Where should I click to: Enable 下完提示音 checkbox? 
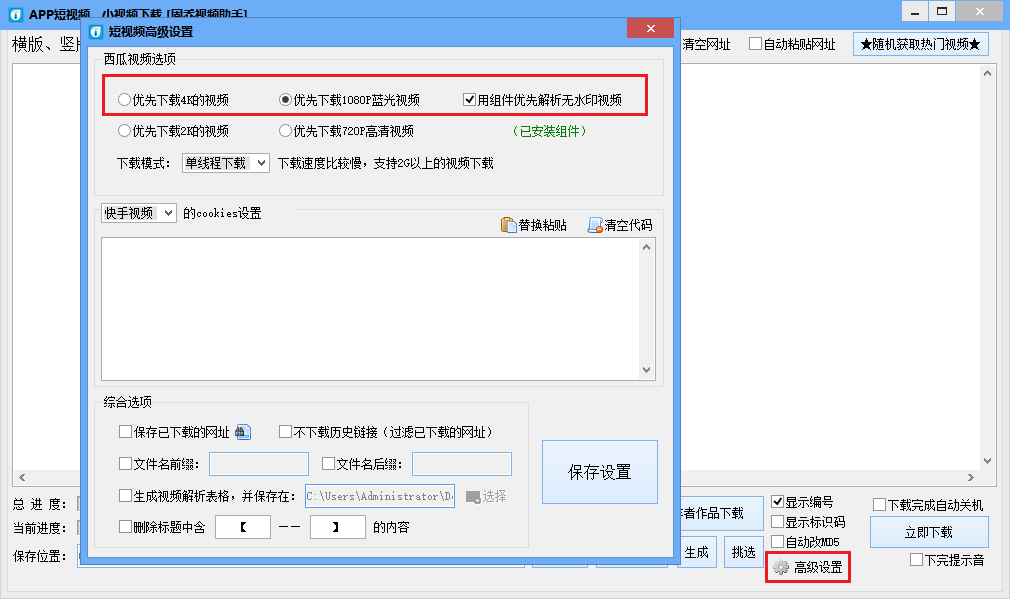[917, 560]
